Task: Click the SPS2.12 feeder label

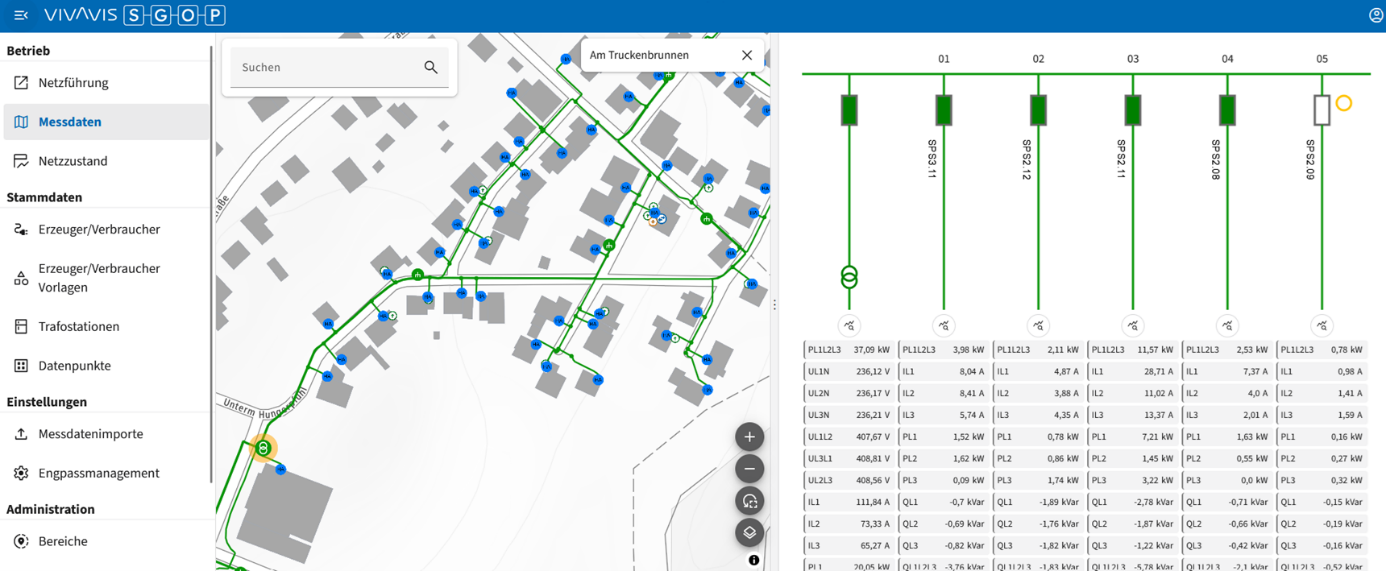Action: coord(1027,160)
